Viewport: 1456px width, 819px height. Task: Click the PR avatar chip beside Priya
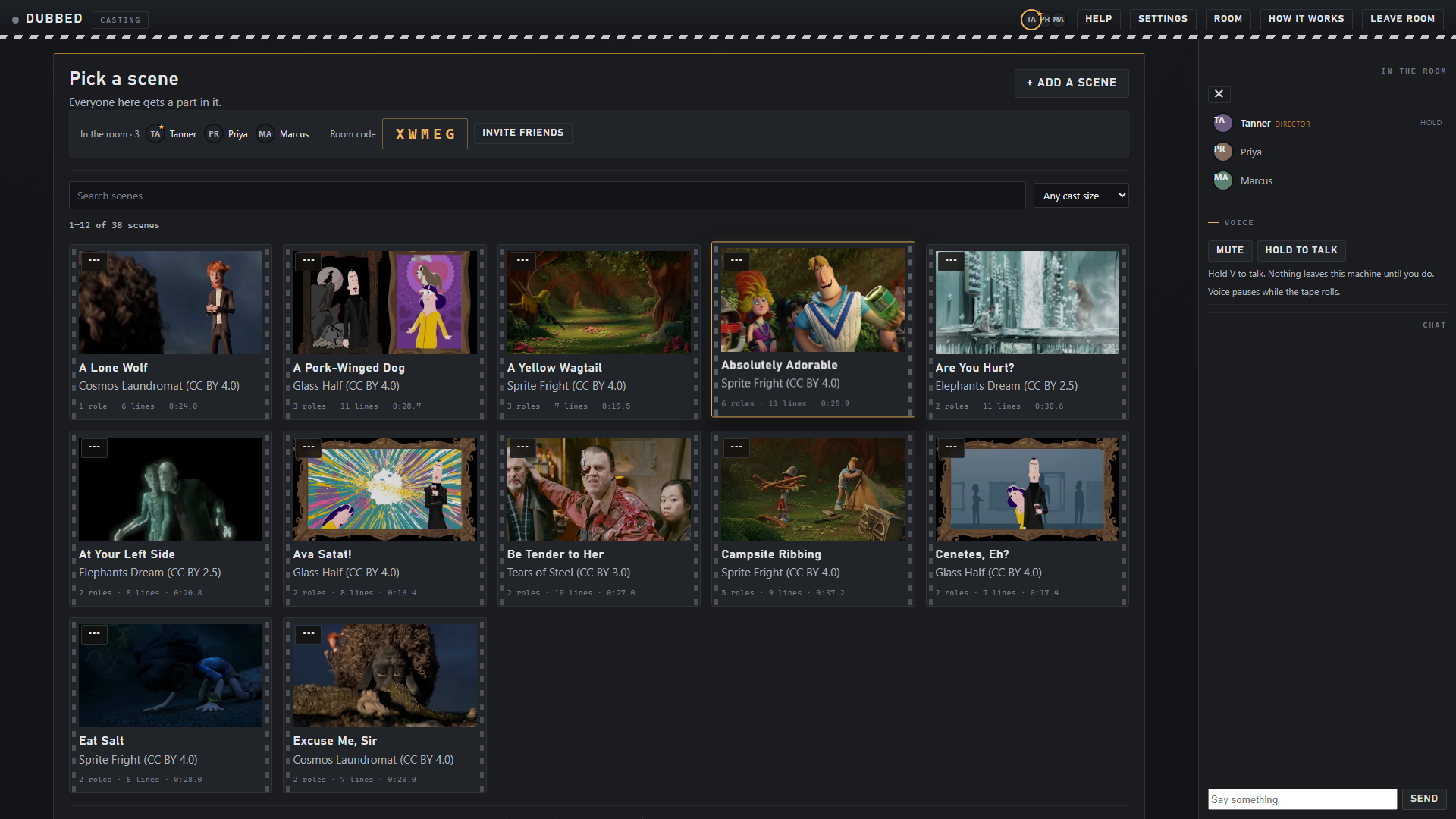click(214, 134)
